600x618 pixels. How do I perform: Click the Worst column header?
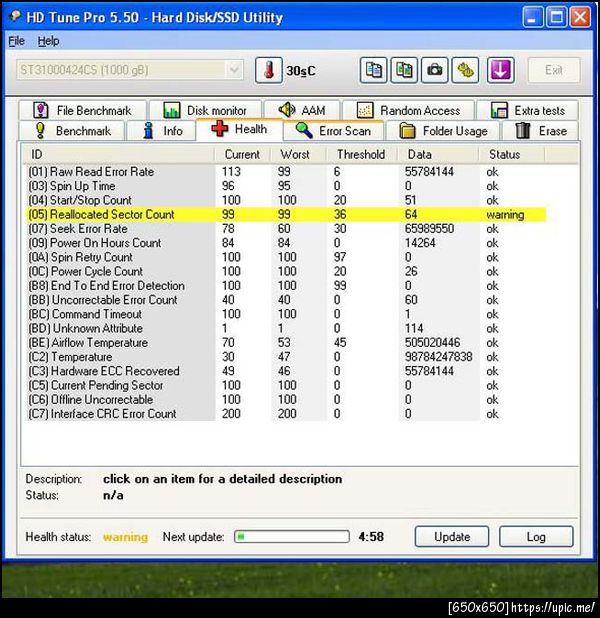pos(298,154)
